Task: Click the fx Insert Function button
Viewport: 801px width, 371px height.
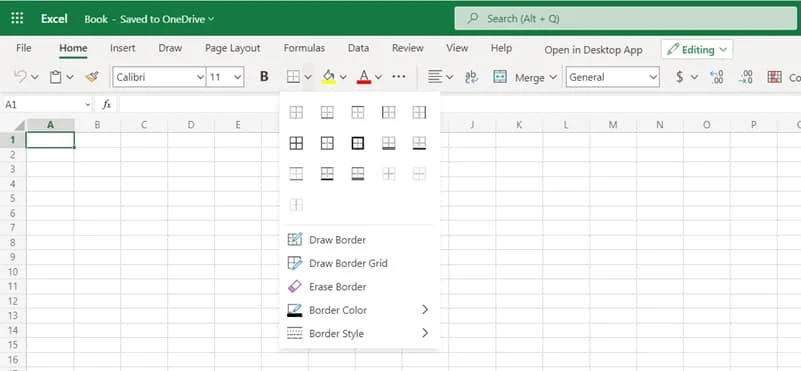Action: tap(106, 105)
